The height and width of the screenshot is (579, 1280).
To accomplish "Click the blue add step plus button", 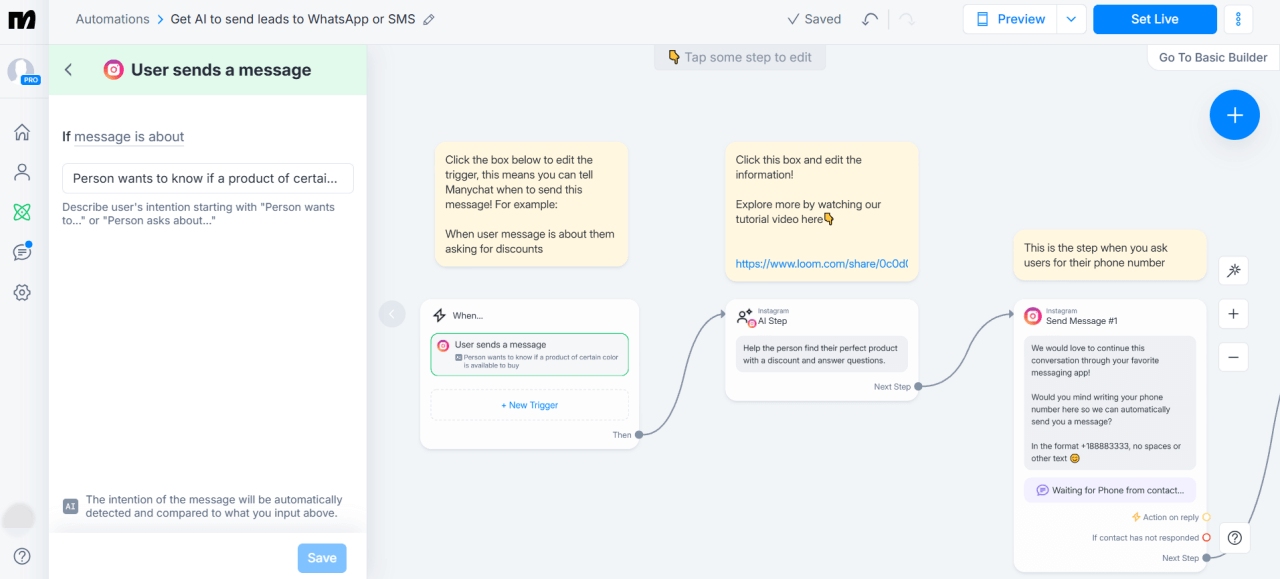I will tap(1234, 115).
